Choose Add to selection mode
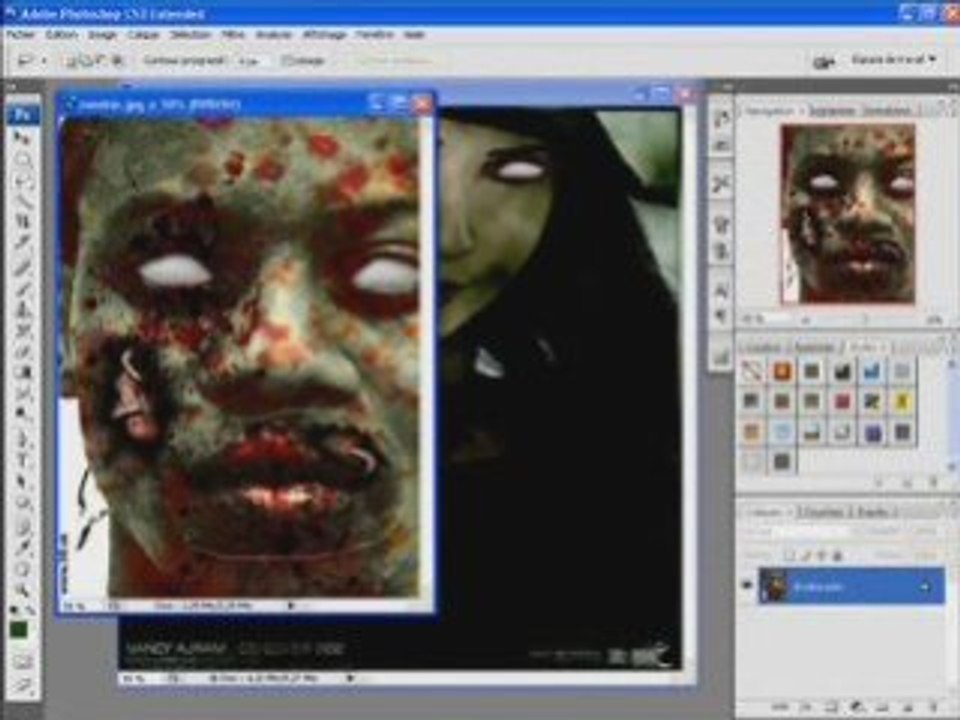The image size is (960, 720). point(85,60)
